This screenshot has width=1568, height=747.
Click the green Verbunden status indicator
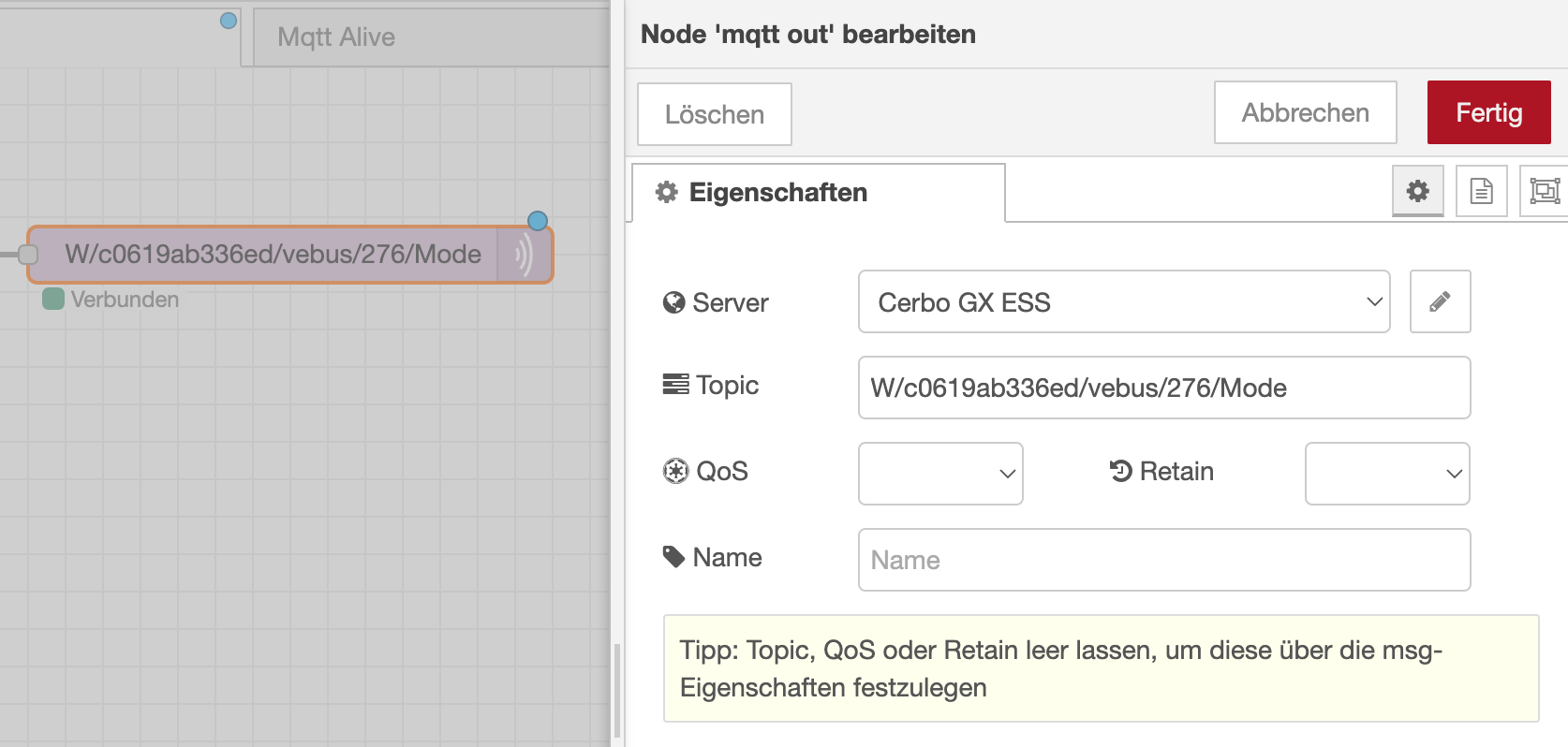53,299
